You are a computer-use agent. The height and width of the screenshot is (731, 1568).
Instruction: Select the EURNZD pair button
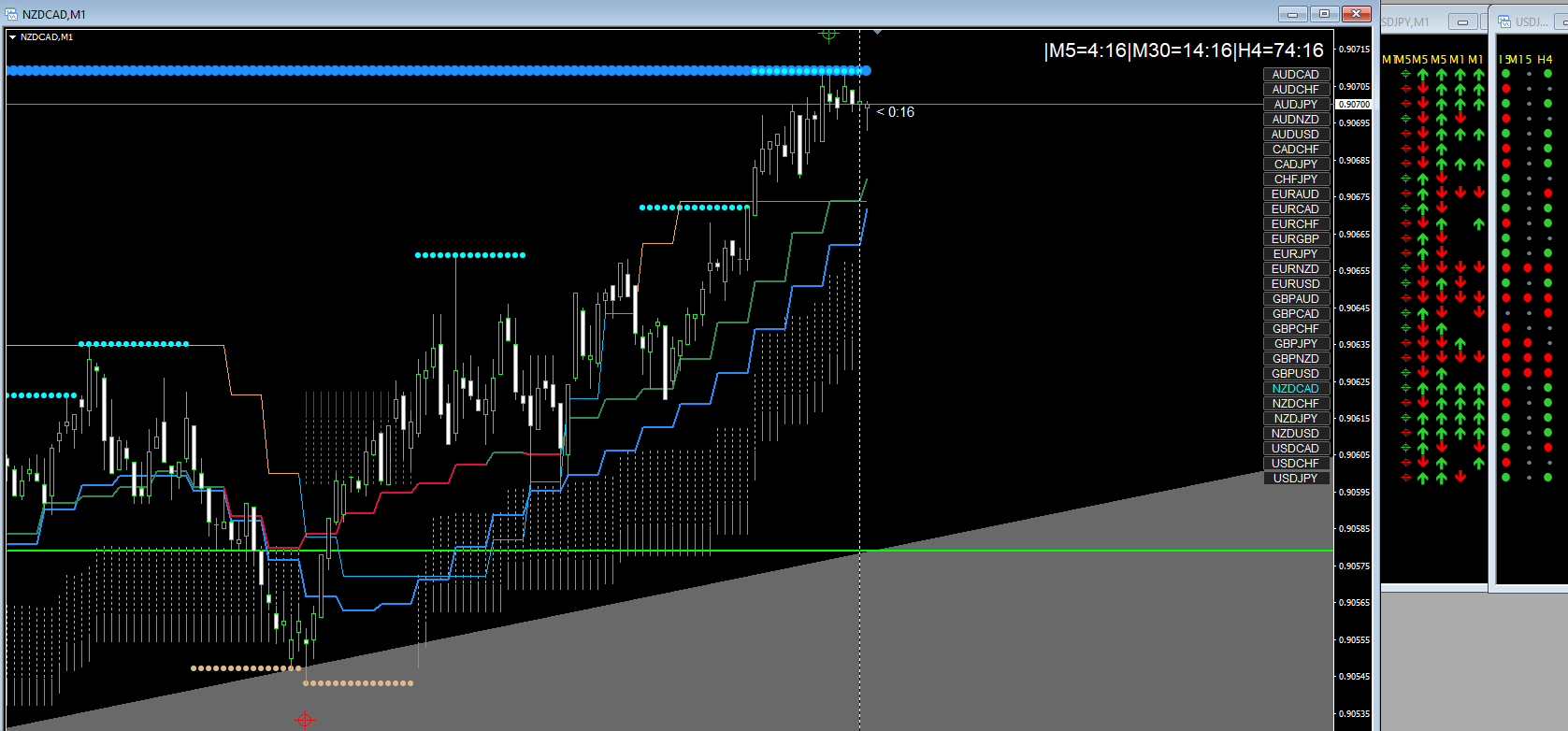coord(1296,269)
